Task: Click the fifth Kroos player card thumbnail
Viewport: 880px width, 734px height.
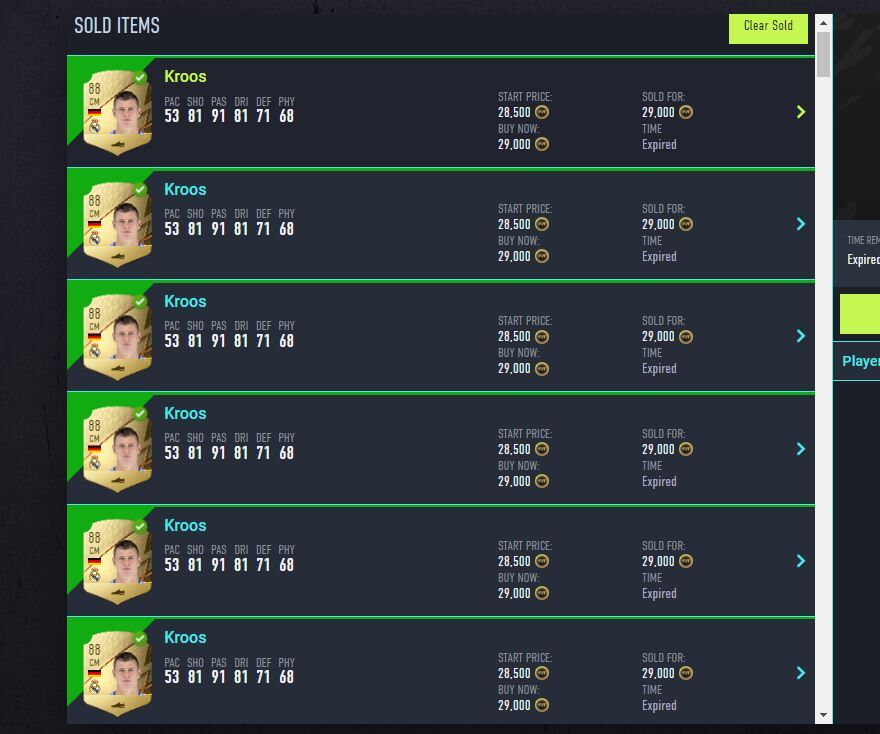Action: tap(117, 563)
